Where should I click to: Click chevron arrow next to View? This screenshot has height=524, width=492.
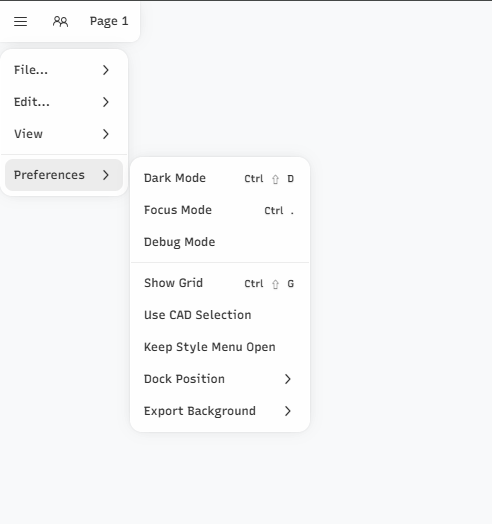[x=106, y=134]
